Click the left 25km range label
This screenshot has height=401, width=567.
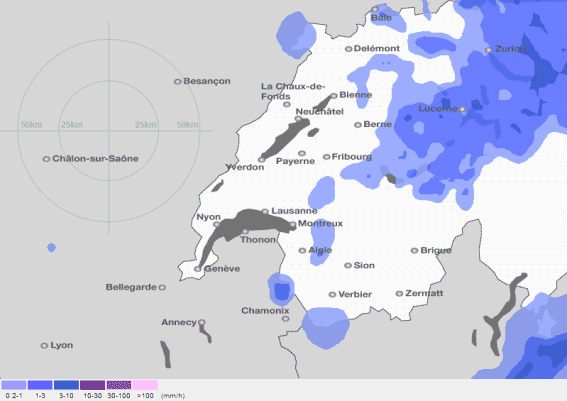(x=72, y=125)
